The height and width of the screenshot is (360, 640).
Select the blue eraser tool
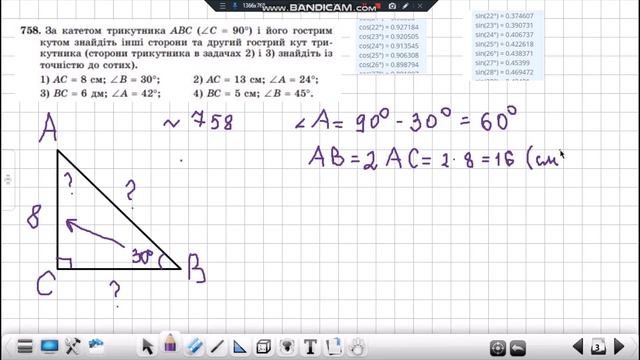[x=195, y=346]
